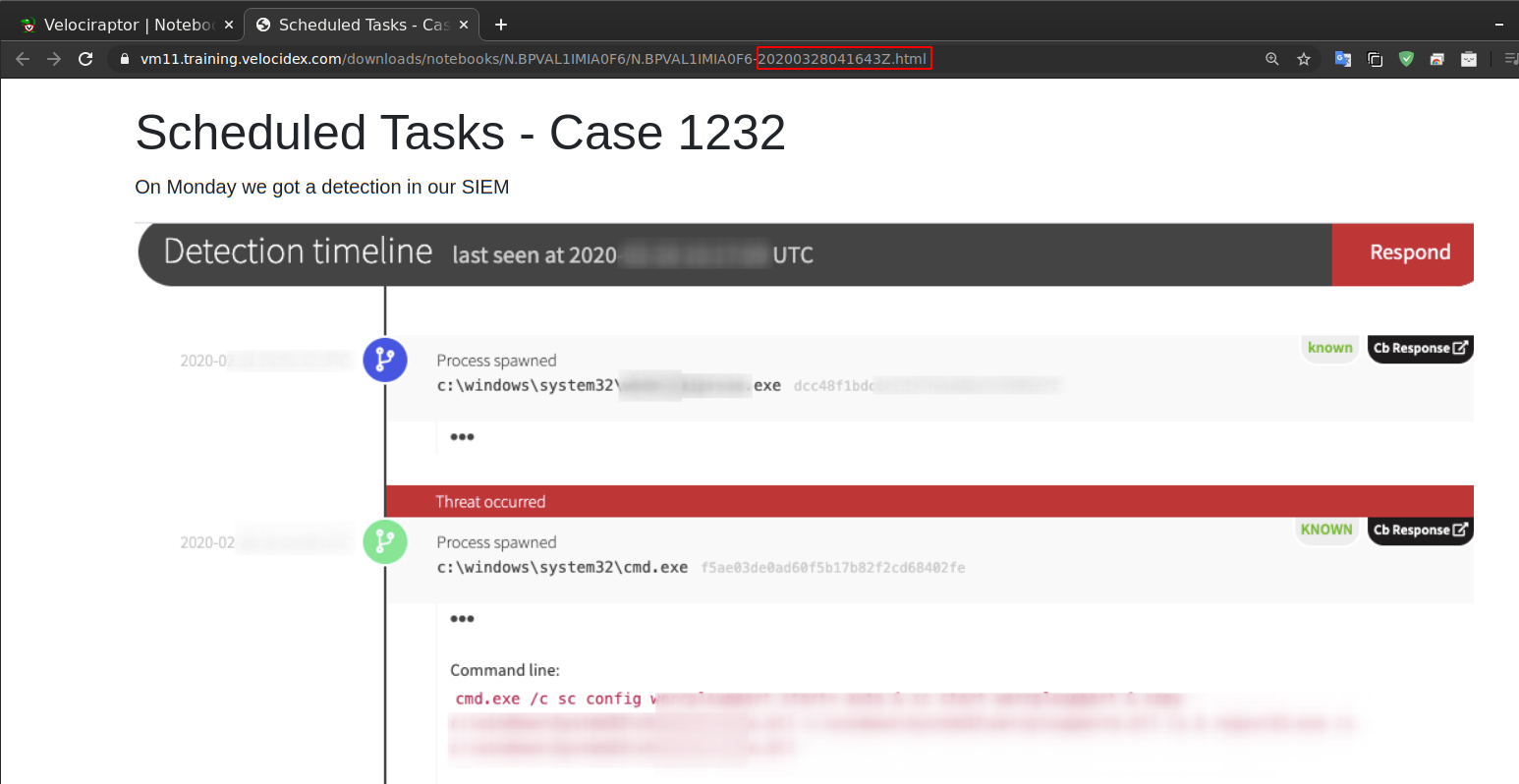1519x784 pixels.
Task: Click the browser back arrow
Action: pyautogui.click(x=23, y=59)
